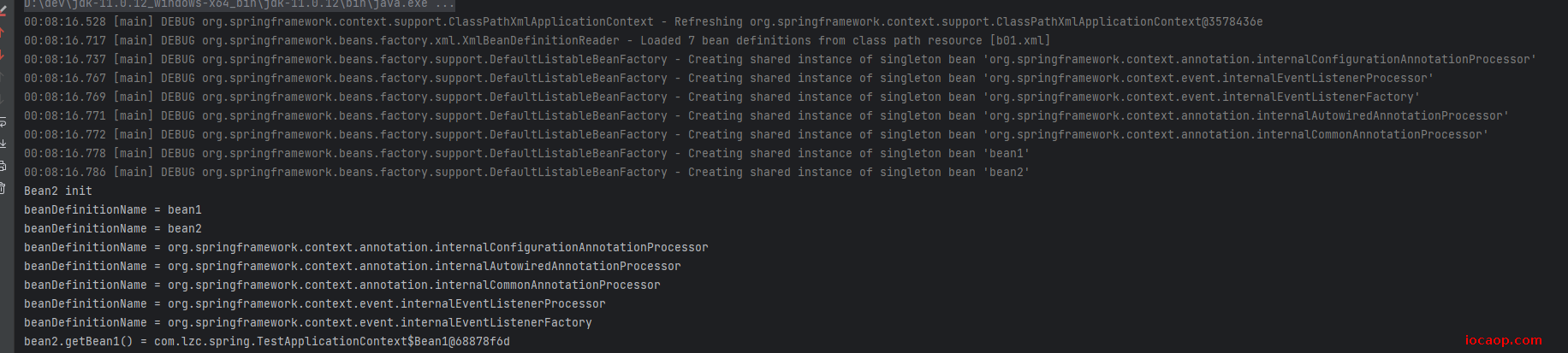
Task: Click the red down stack trace arrow
Action: pos(3,54)
